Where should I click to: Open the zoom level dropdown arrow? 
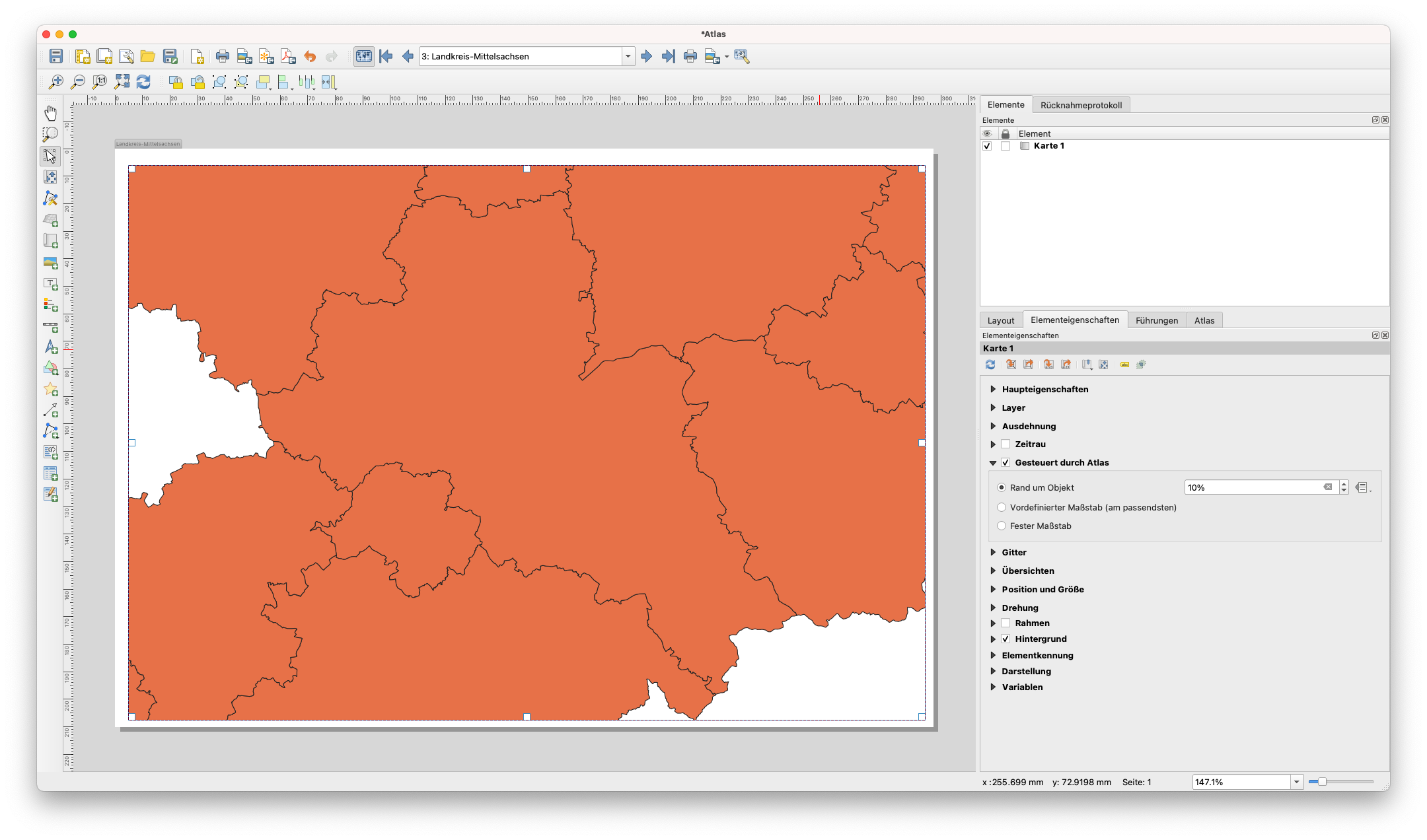tap(1296, 782)
